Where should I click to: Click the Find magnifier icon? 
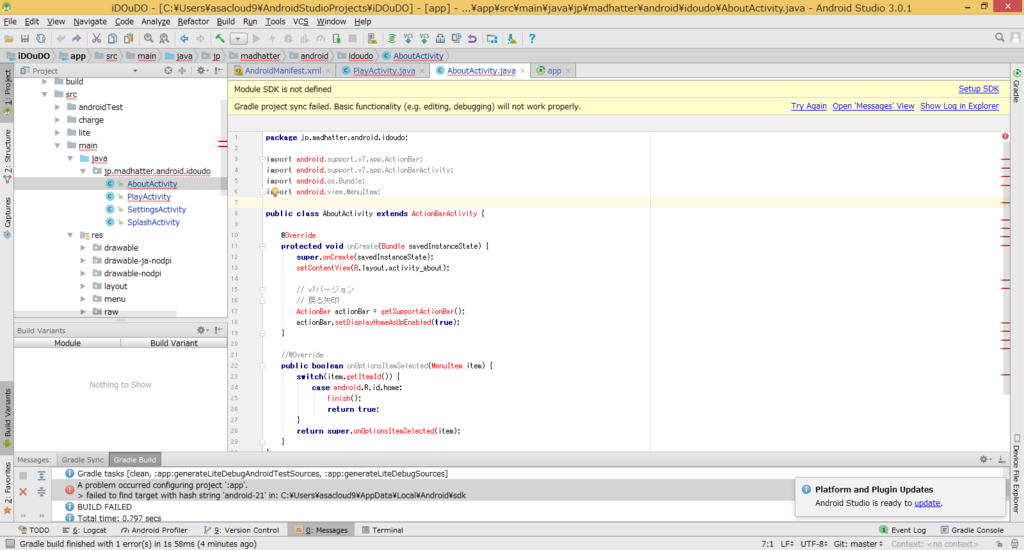click(148, 39)
